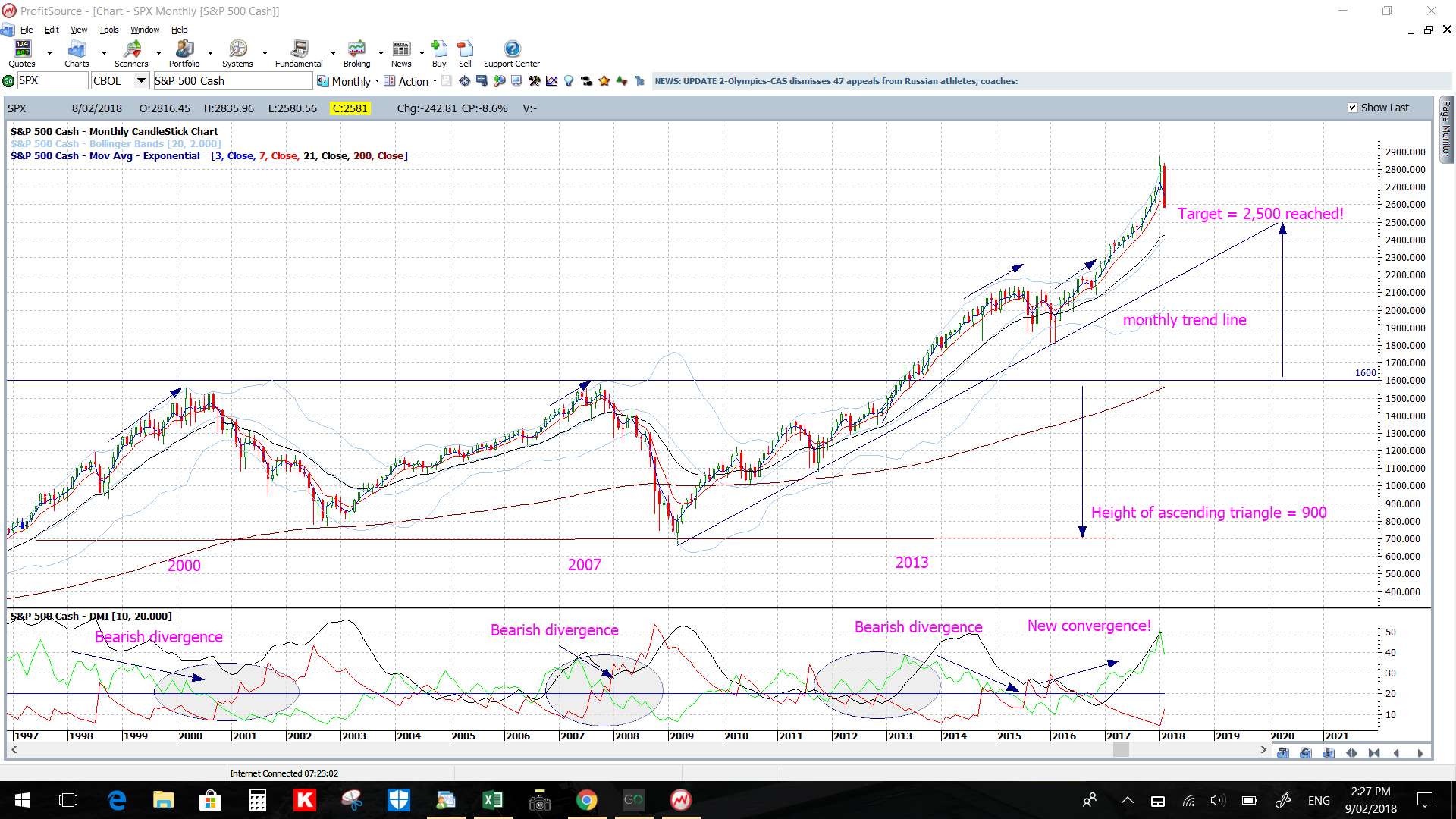Expand the Portfolio dropdown arrow
The width and height of the screenshot is (1456, 819).
210,54
